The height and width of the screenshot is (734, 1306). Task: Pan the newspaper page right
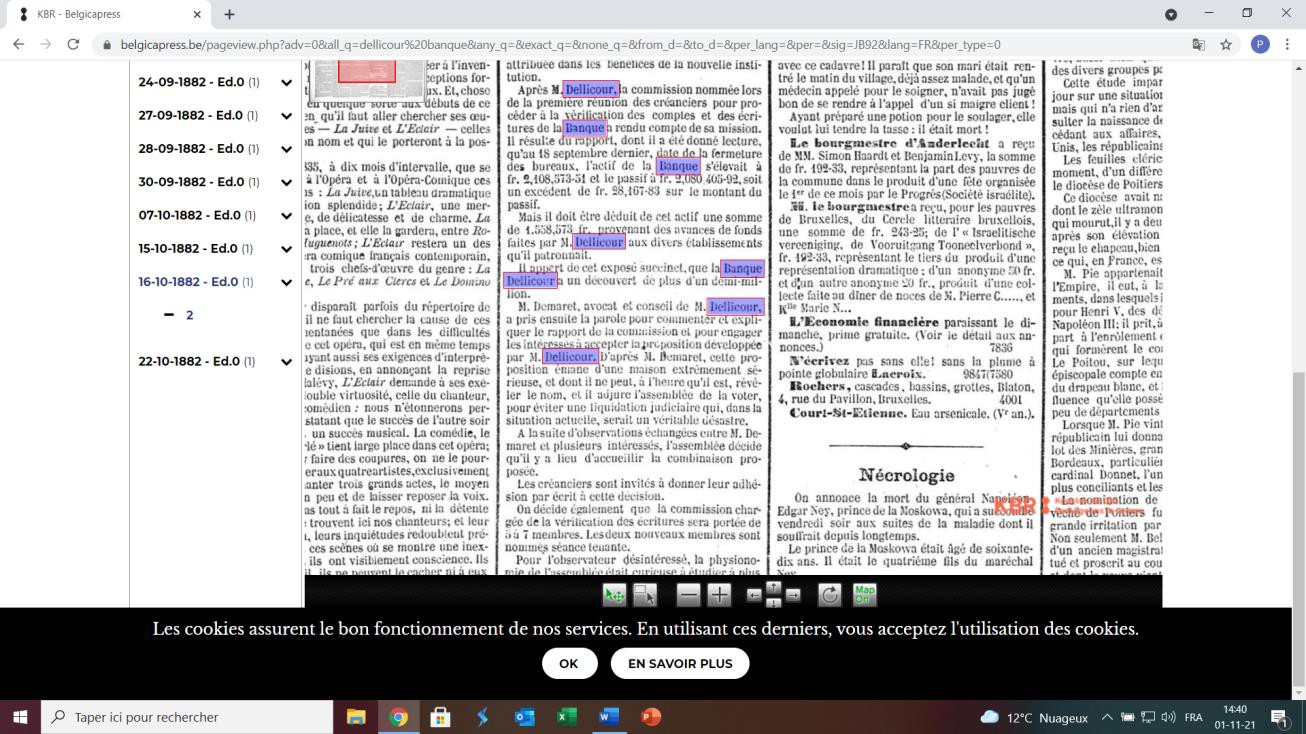pos(793,595)
